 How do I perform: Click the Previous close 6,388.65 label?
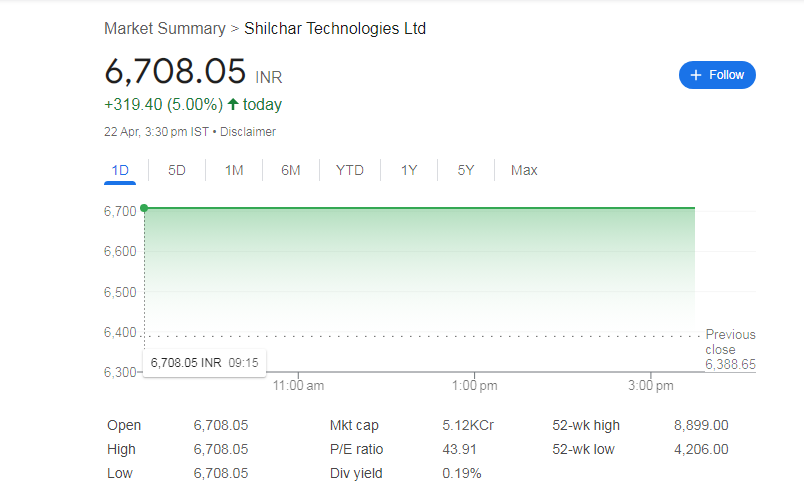point(730,349)
